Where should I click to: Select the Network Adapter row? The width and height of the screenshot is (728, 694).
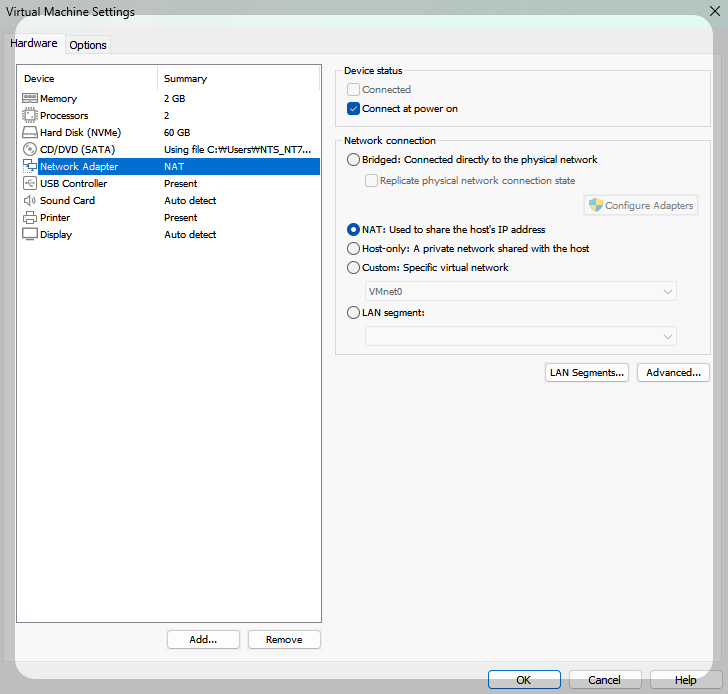[170, 166]
